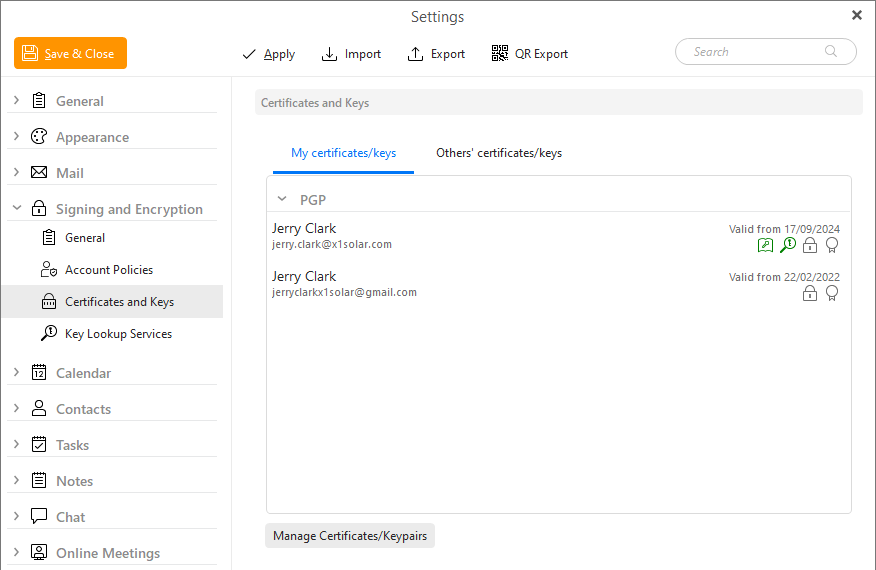Click the Import download icon
The height and width of the screenshot is (570, 876).
point(329,54)
